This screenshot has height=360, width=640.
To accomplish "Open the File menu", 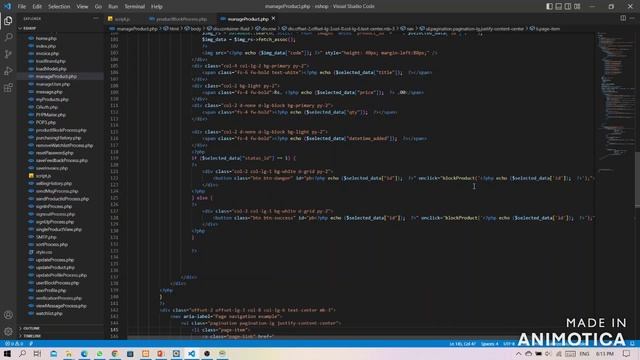I will [x=22, y=7].
